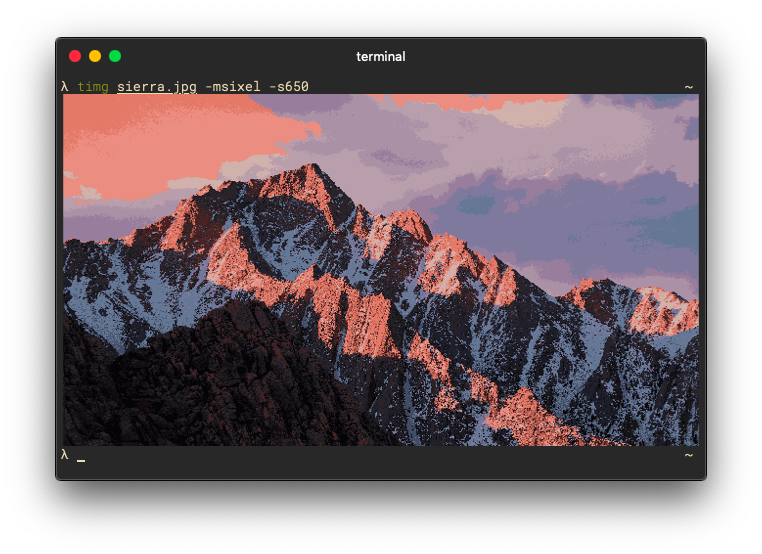Click the tilde on the timg command line
Viewport: 762px width, 554px height.
pyautogui.click(x=689, y=87)
